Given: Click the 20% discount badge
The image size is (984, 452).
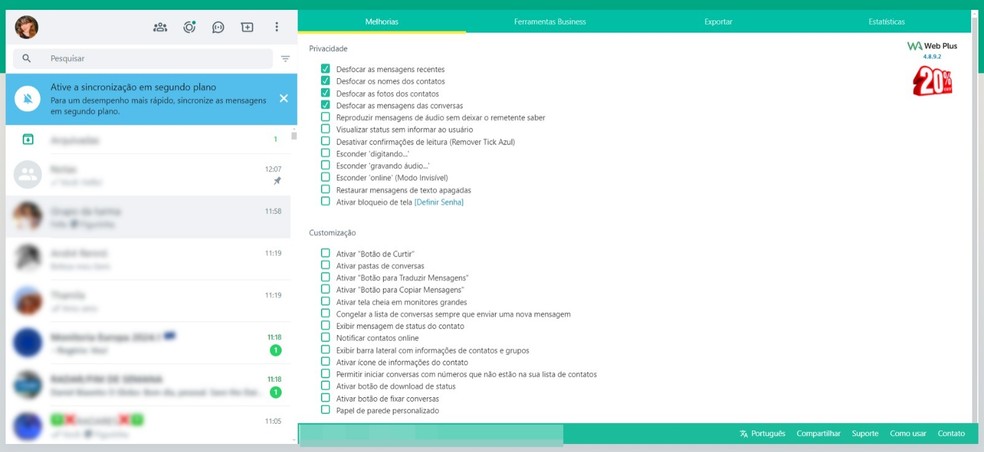Looking at the screenshot, I should pyautogui.click(x=931, y=81).
